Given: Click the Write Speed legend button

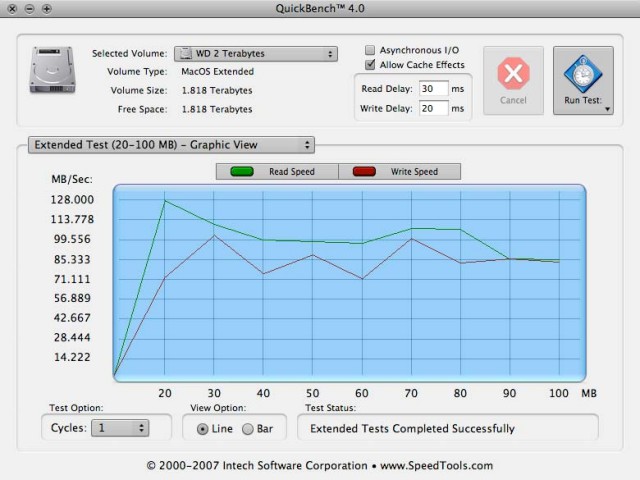Looking at the screenshot, I should click(x=400, y=171).
